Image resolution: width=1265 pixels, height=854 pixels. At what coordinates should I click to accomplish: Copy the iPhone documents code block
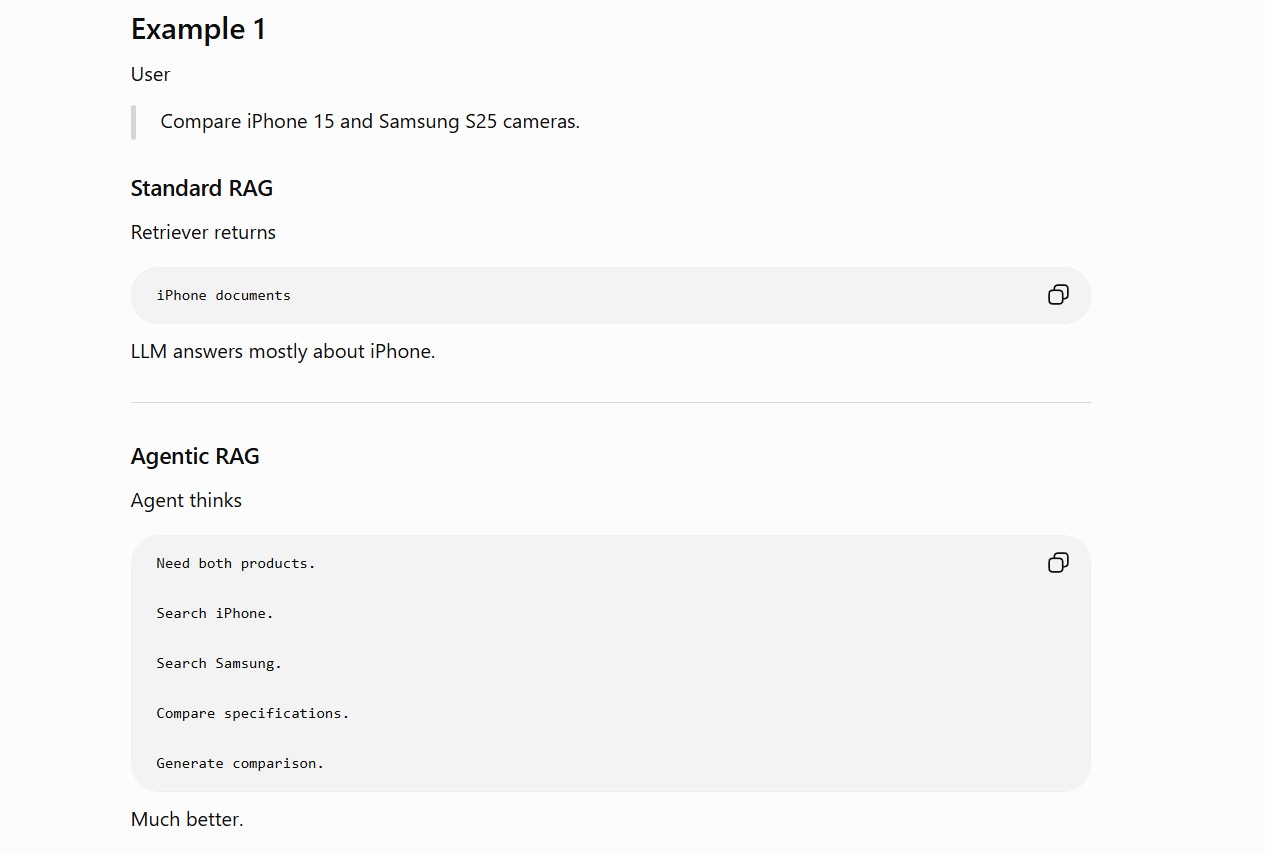[x=1058, y=295]
